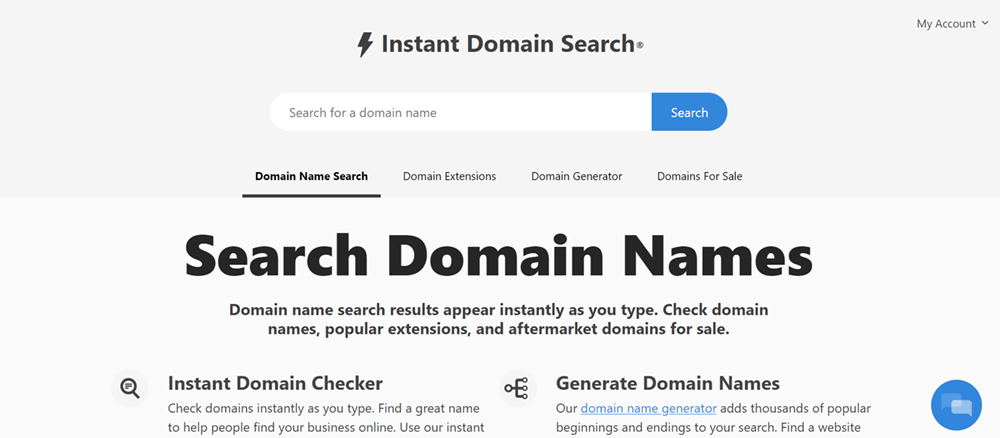Follow the domain name generator link
1000x438 pixels.
coord(649,408)
